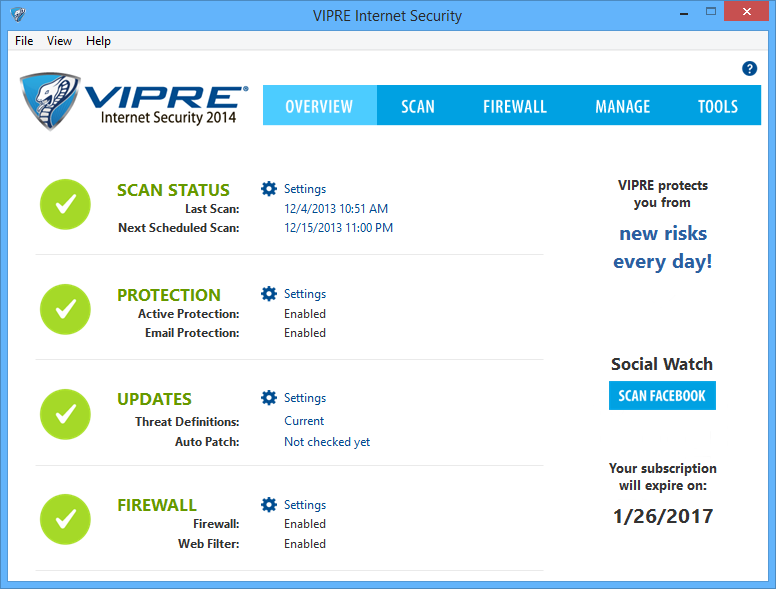Click the green checkmark beside Updates
Screen dimensions: 776x589
point(65,413)
